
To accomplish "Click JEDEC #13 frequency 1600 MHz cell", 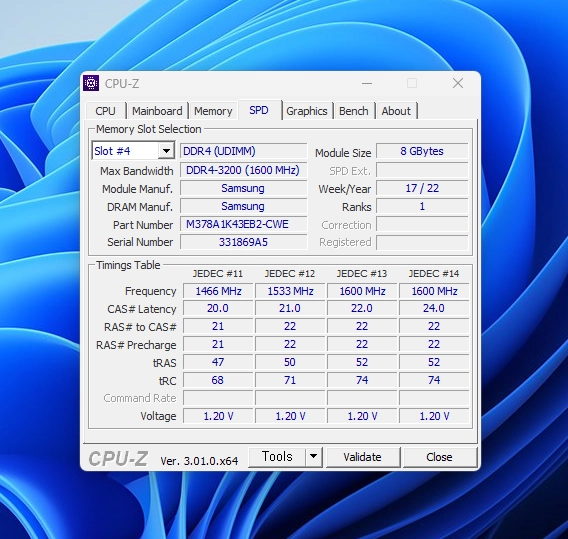I will pos(362,291).
